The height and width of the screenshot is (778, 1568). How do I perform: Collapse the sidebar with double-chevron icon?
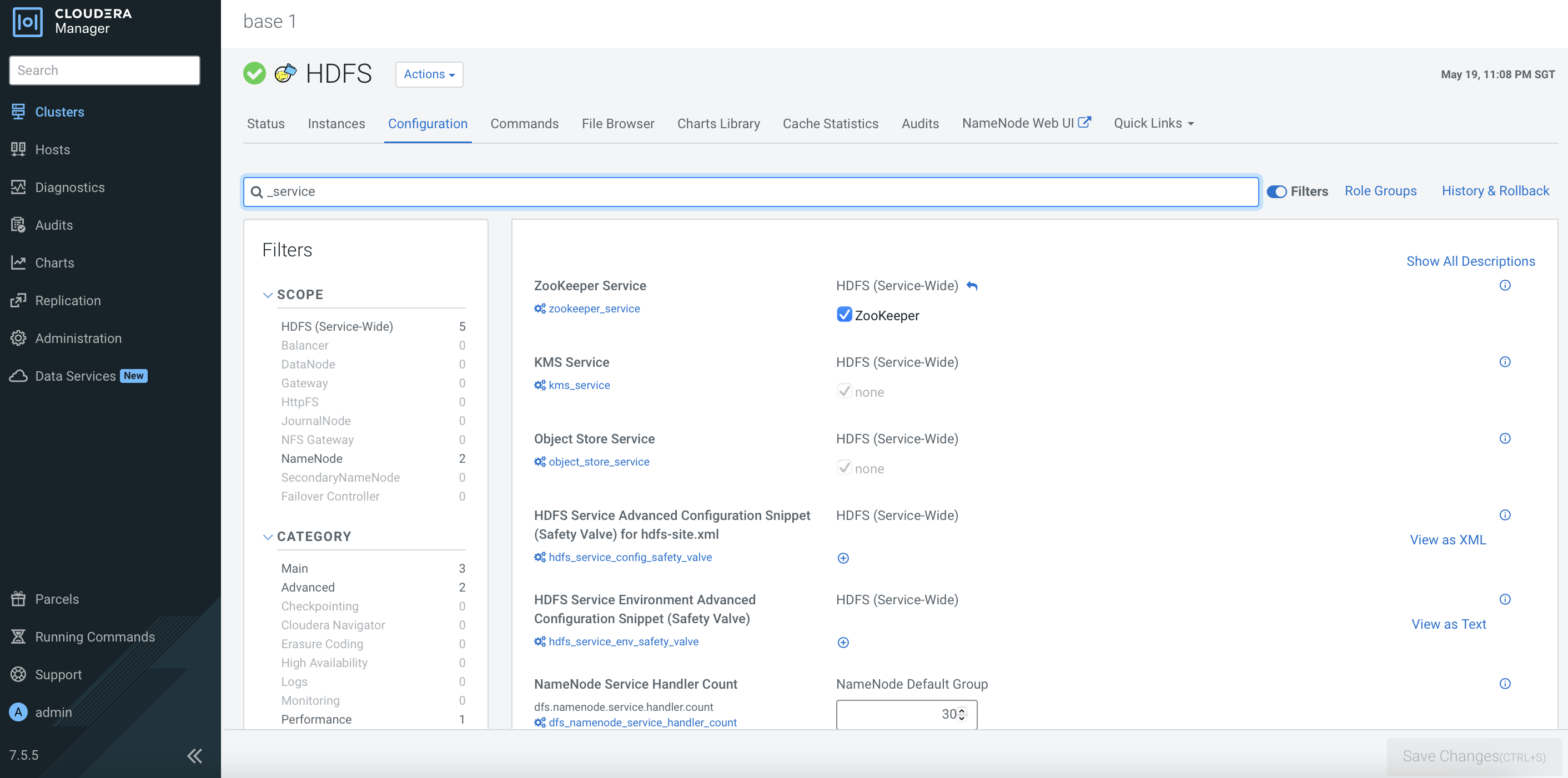pos(194,755)
